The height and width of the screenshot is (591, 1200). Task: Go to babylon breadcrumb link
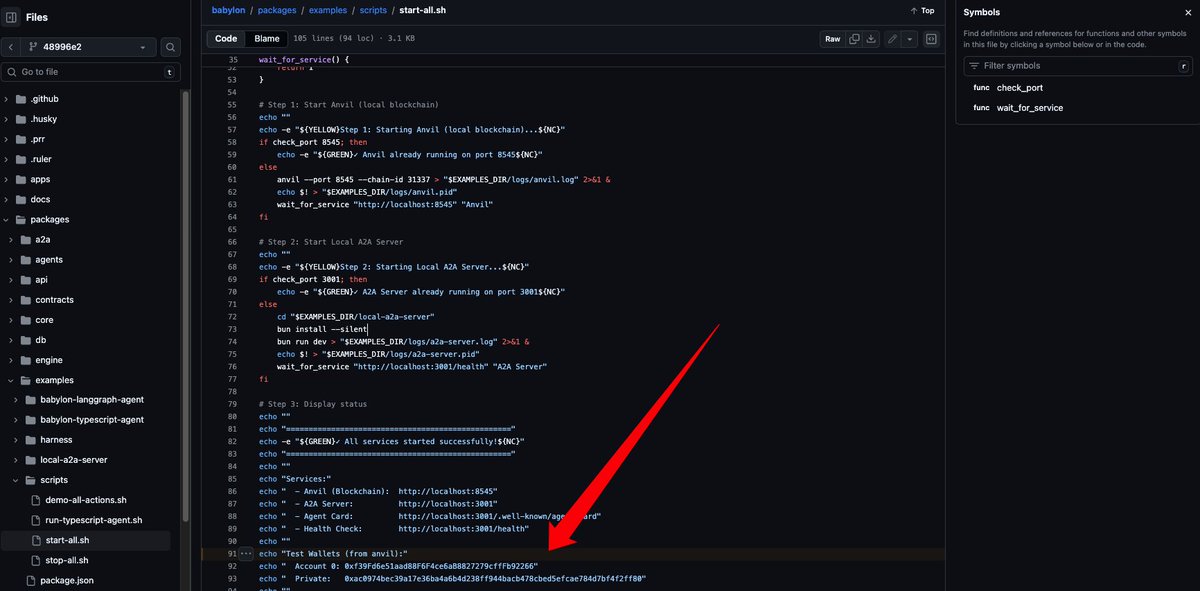pos(228,10)
